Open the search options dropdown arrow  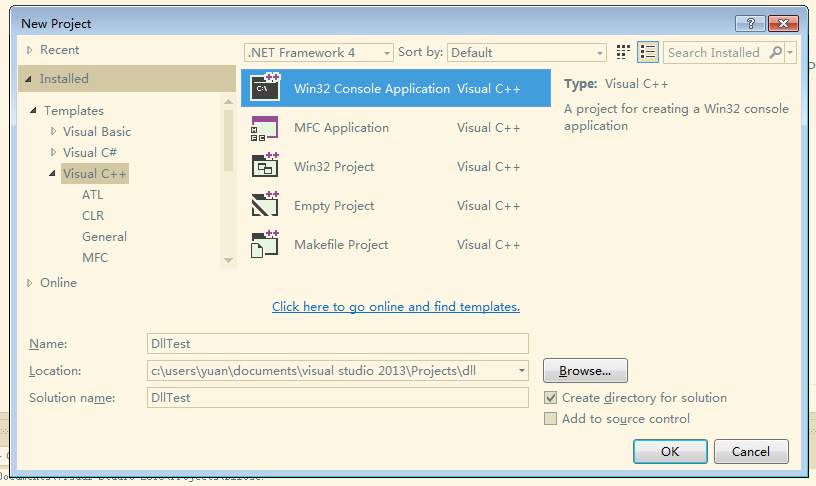[x=790, y=53]
